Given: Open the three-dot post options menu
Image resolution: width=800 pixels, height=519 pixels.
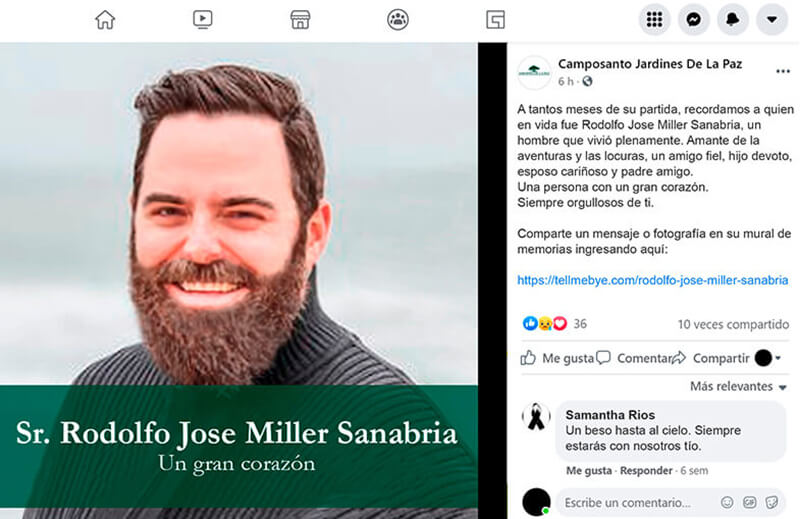Looking at the screenshot, I should point(783,71).
